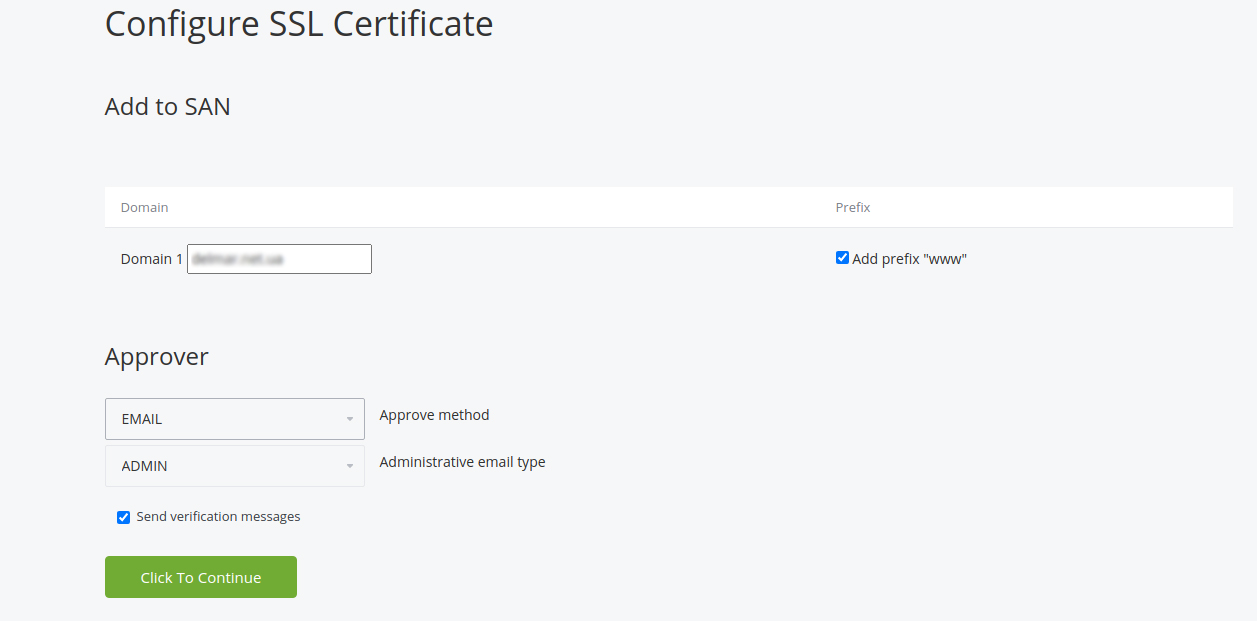This screenshot has height=621, width=1257.
Task: Click inside the Domain 1 text field
Action: click(x=279, y=258)
